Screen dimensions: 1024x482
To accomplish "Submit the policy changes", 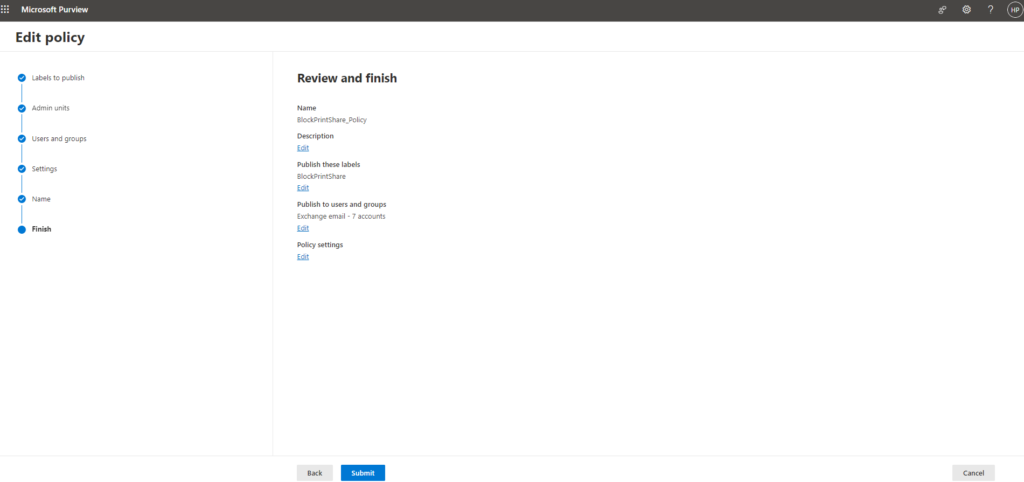I will (362, 473).
